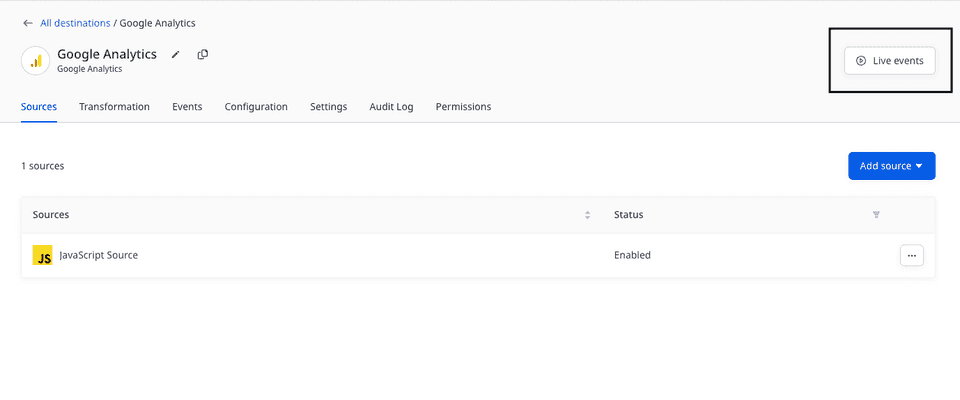The image size is (960, 400).
Task: Sort table by Sources column arrows
Action: 588,215
